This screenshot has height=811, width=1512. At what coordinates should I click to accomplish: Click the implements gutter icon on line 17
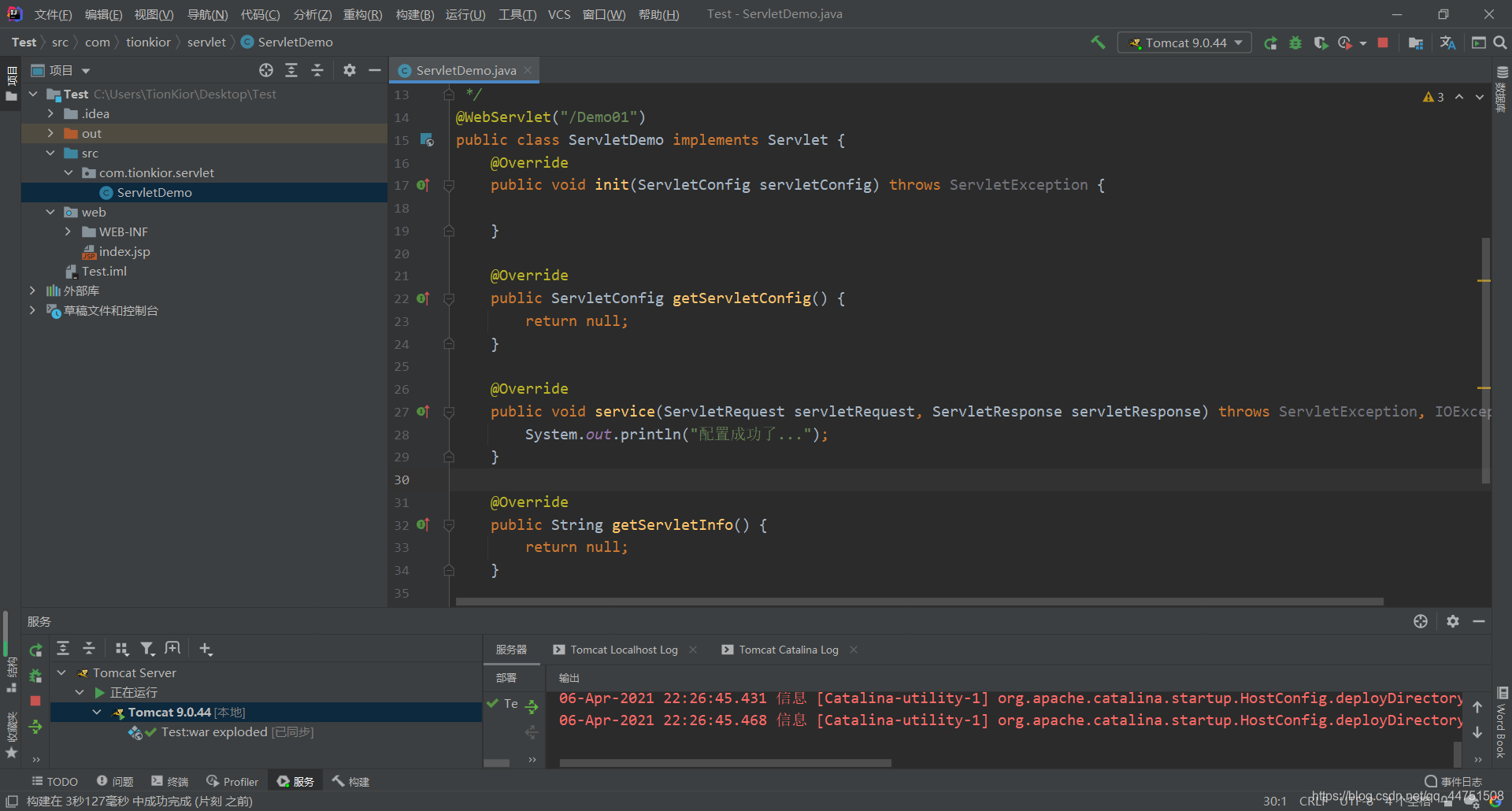tap(423, 185)
